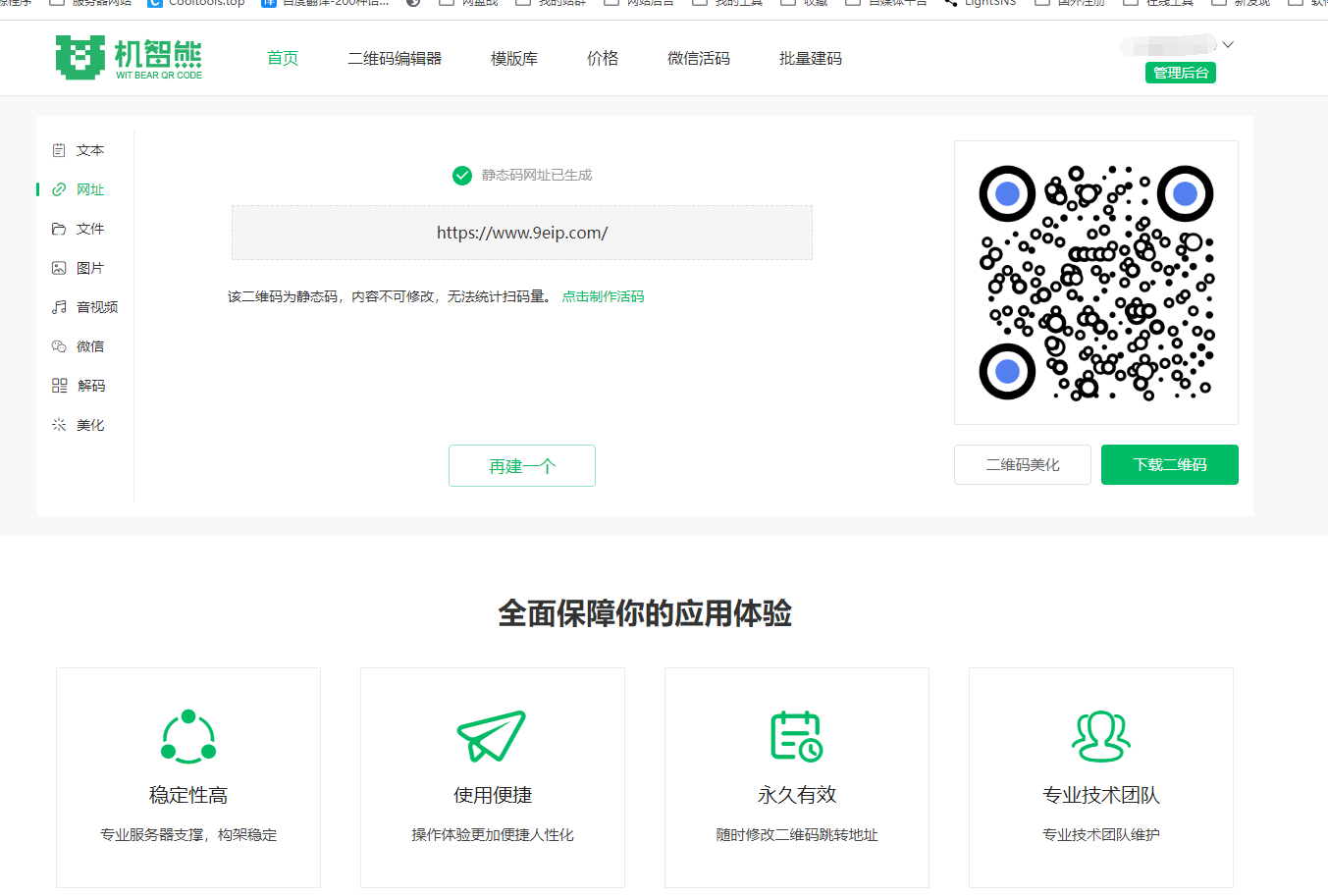1328x896 pixels.
Task: Click the WIT BEAR QR CODE logo
Action: click(x=129, y=58)
